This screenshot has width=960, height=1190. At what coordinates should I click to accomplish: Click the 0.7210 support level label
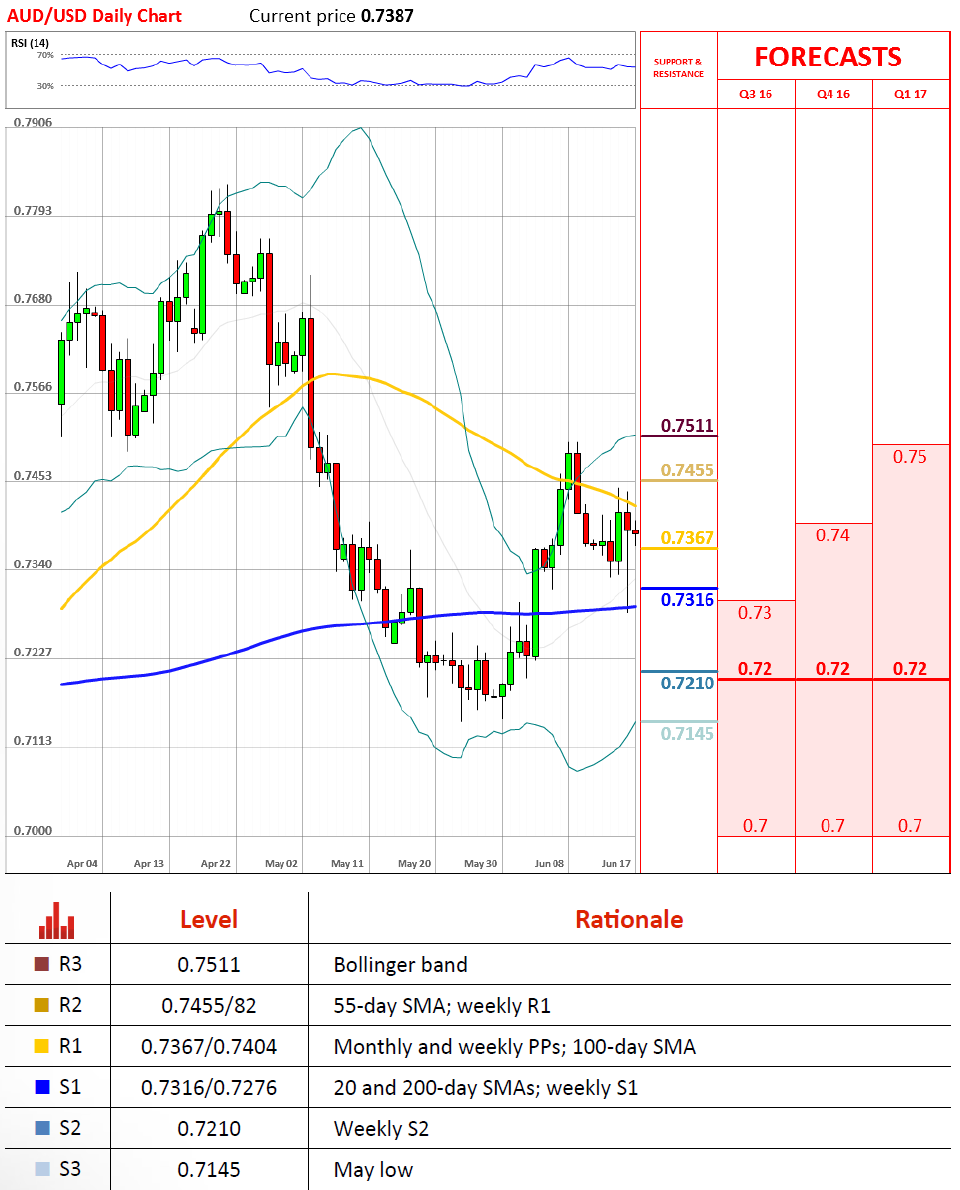687,683
